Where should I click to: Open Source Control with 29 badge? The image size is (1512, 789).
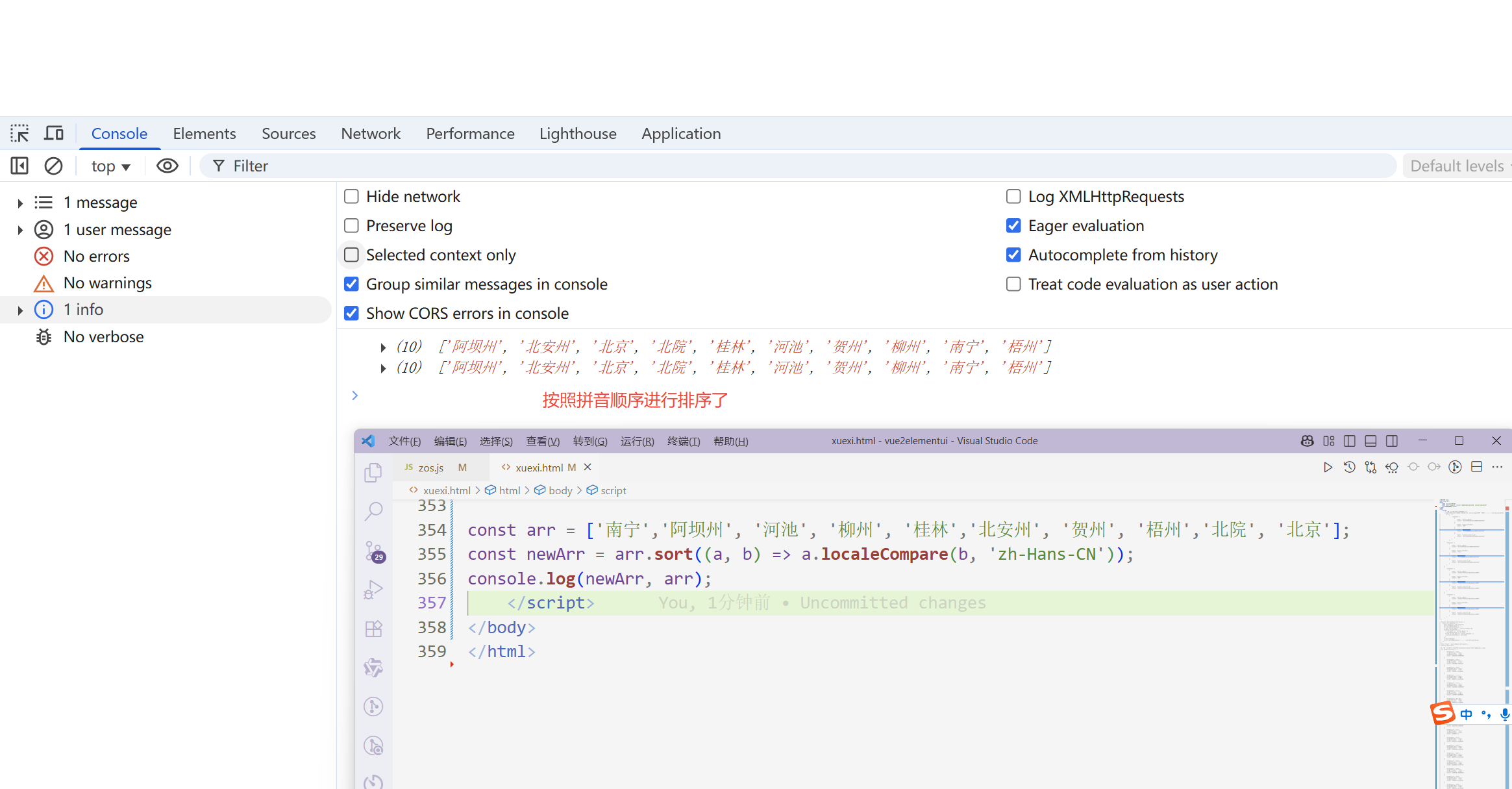pyautogui.click(x=374, y=551)
